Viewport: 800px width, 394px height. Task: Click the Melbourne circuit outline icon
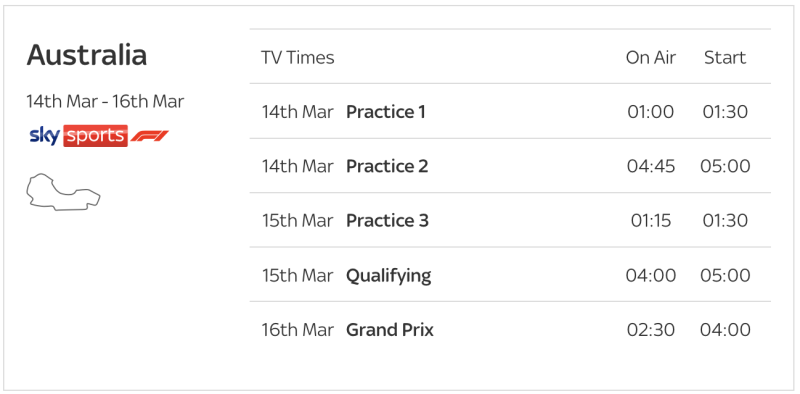[63, 192]
